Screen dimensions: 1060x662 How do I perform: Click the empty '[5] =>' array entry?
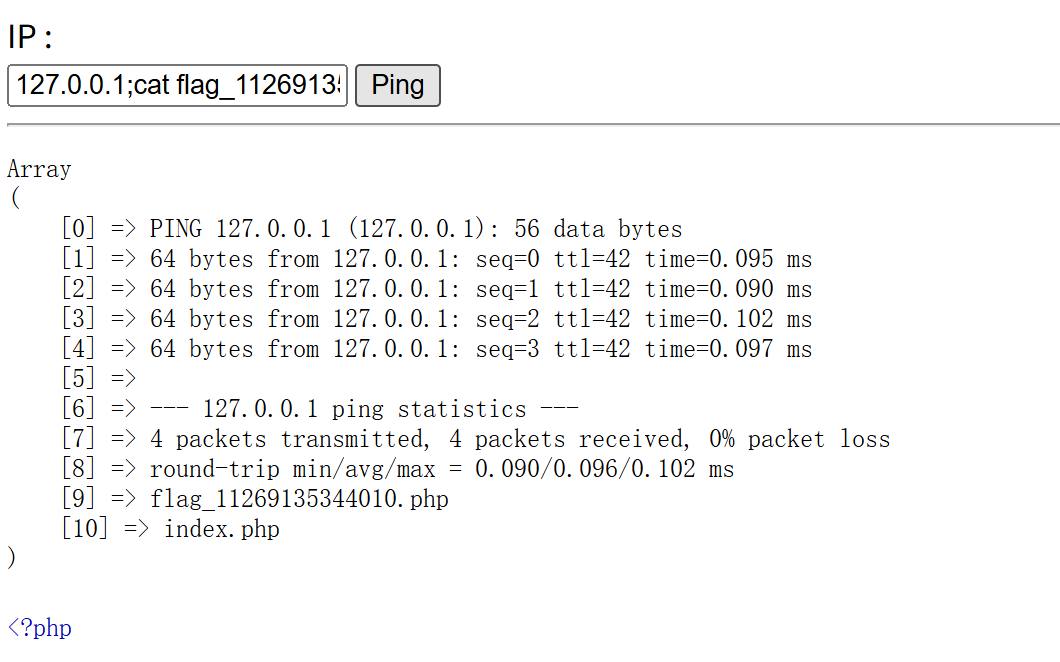[x=98, y=379]
